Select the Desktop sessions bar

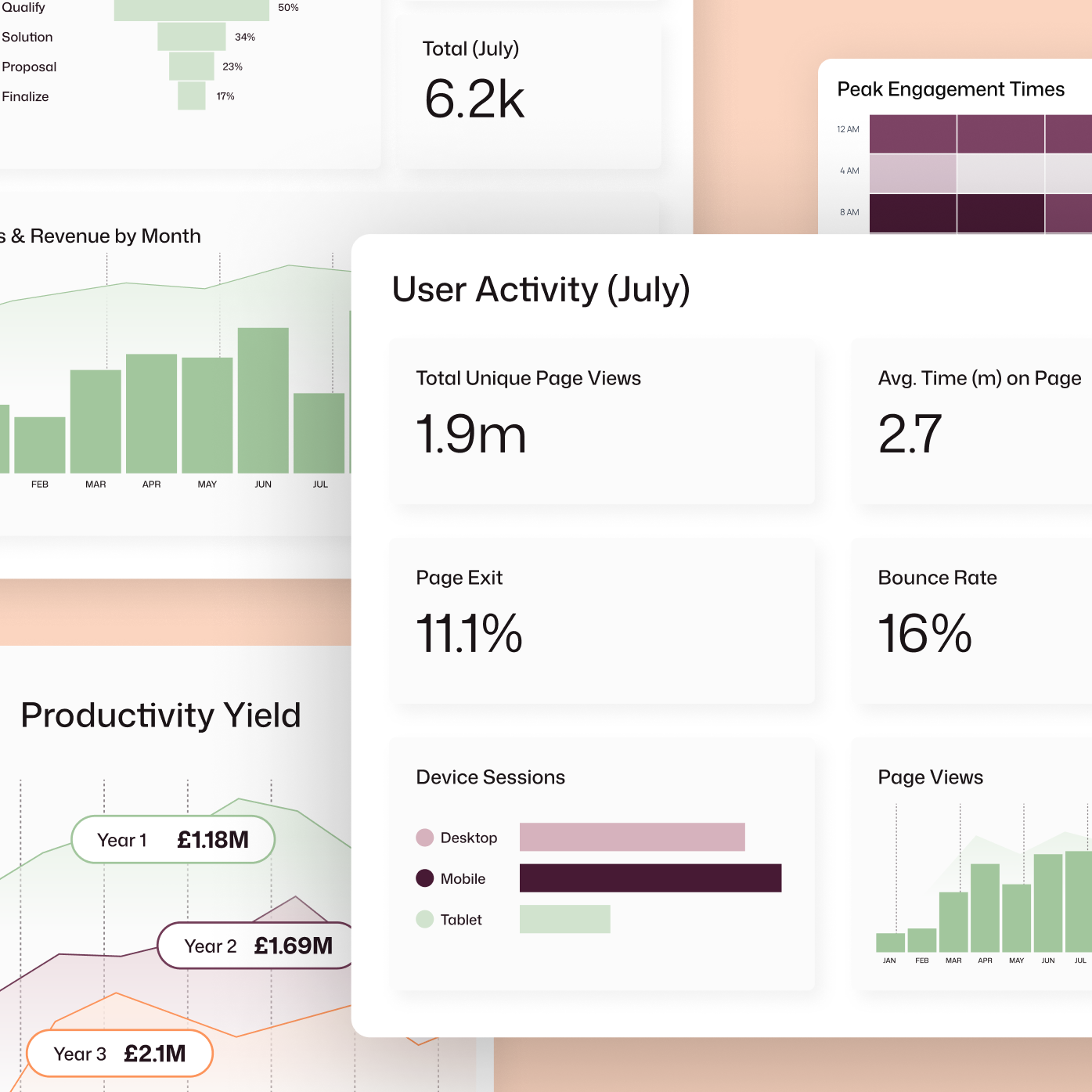[632, 837]
